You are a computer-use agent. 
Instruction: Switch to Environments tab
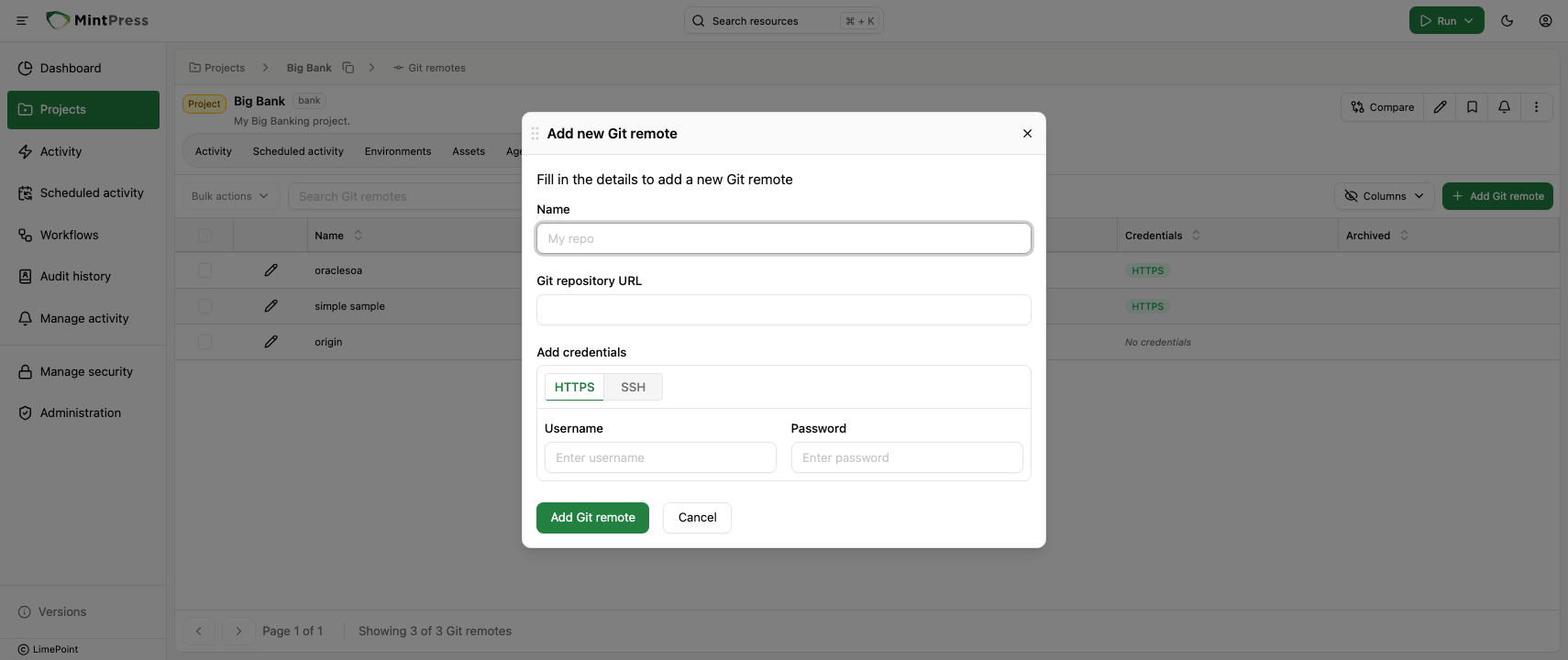click(x=398, y=151)
